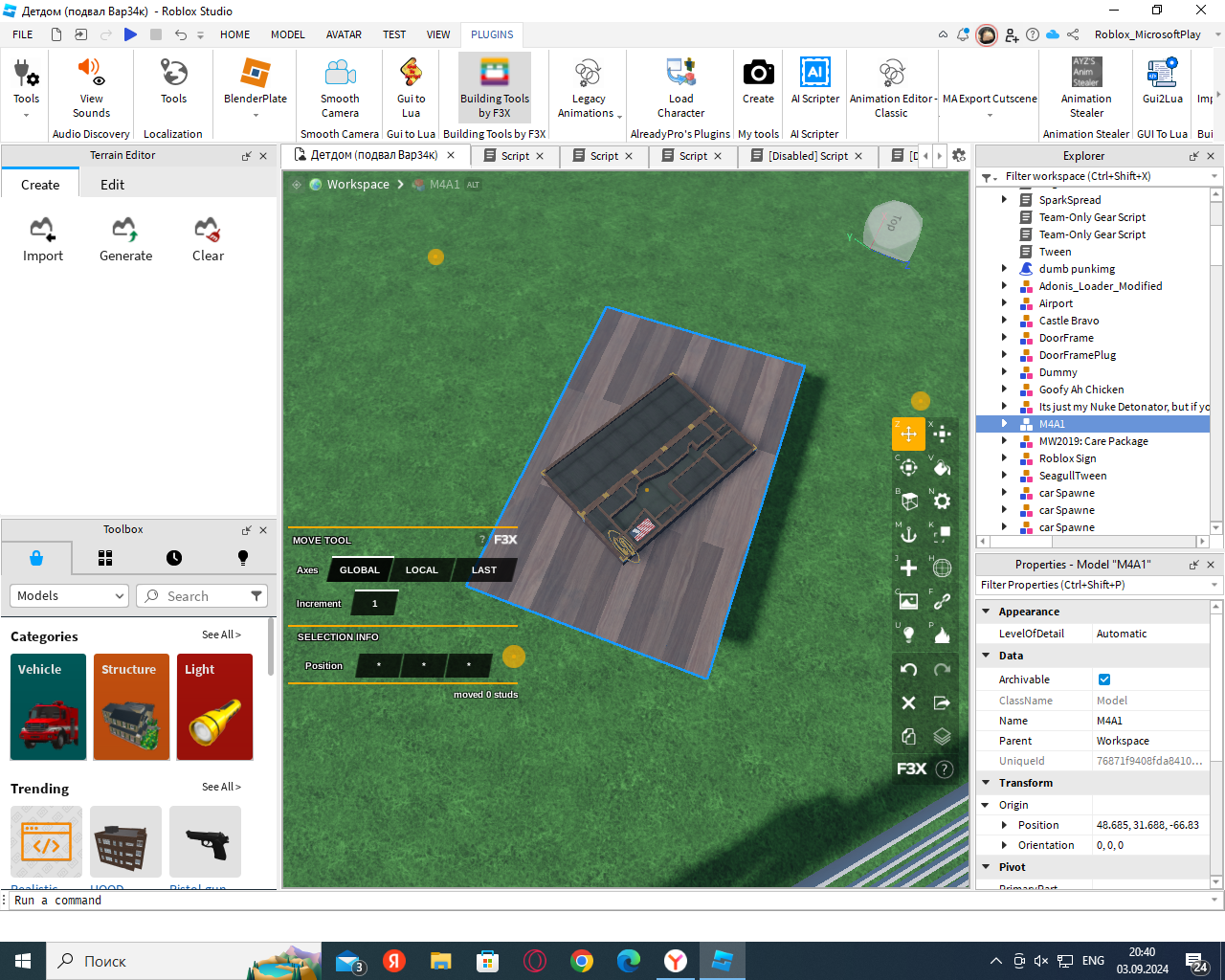The height and width of the screenshot is (980, 1225).
Task: Expand the M4A1 tree item
Action: [1004, 423]
